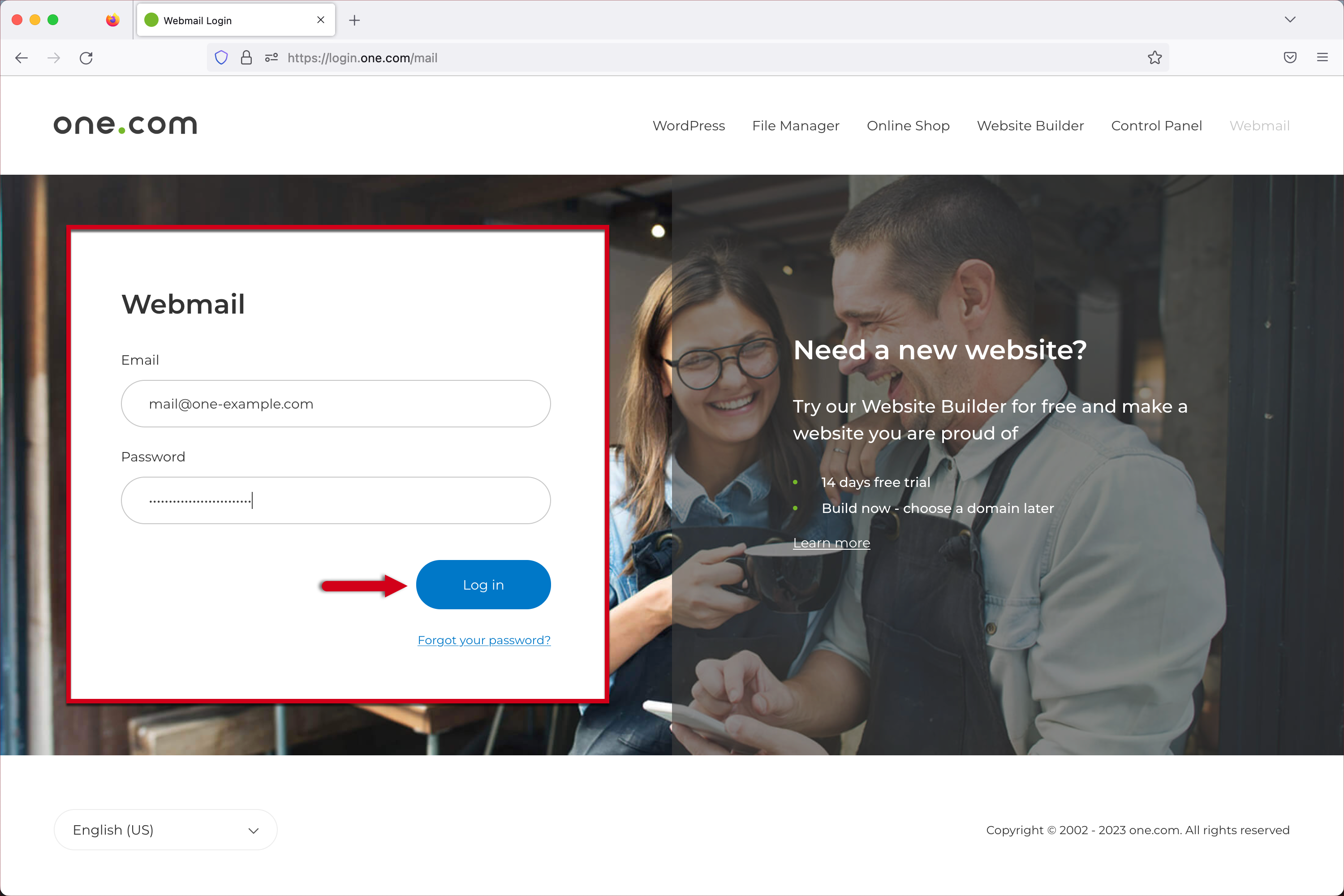Click the Online Shop navigation icon
The image size is (1344, 896).
pos(908,126)
